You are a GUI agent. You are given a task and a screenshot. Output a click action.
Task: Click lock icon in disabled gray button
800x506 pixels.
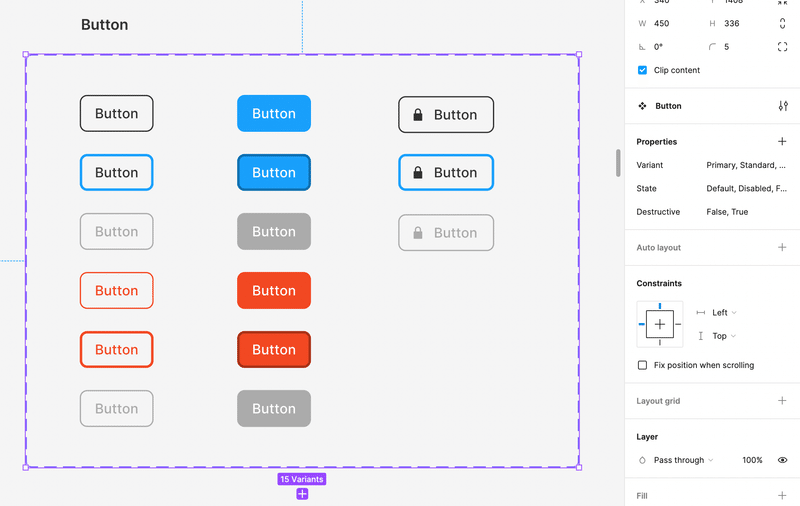(x=418, y=233)
